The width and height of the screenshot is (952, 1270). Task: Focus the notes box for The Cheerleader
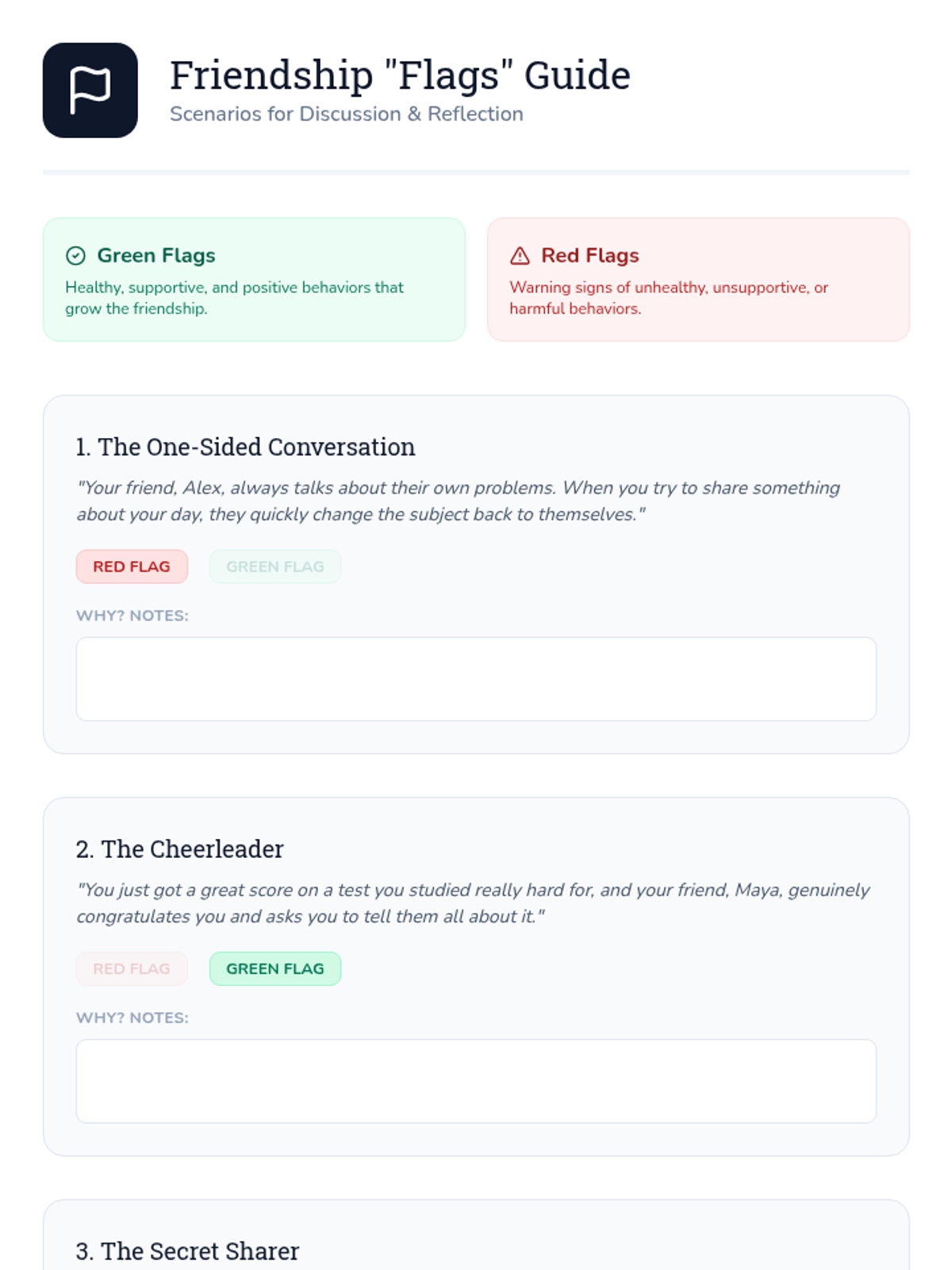click(476, 1081)
